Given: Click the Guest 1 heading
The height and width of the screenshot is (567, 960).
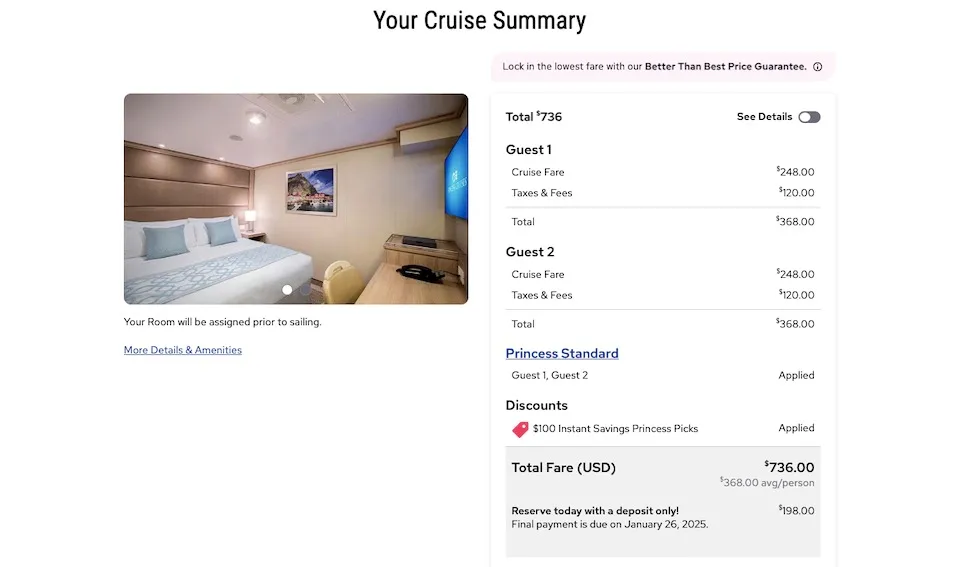Looking at the screenshot, I should coord(529,150).
